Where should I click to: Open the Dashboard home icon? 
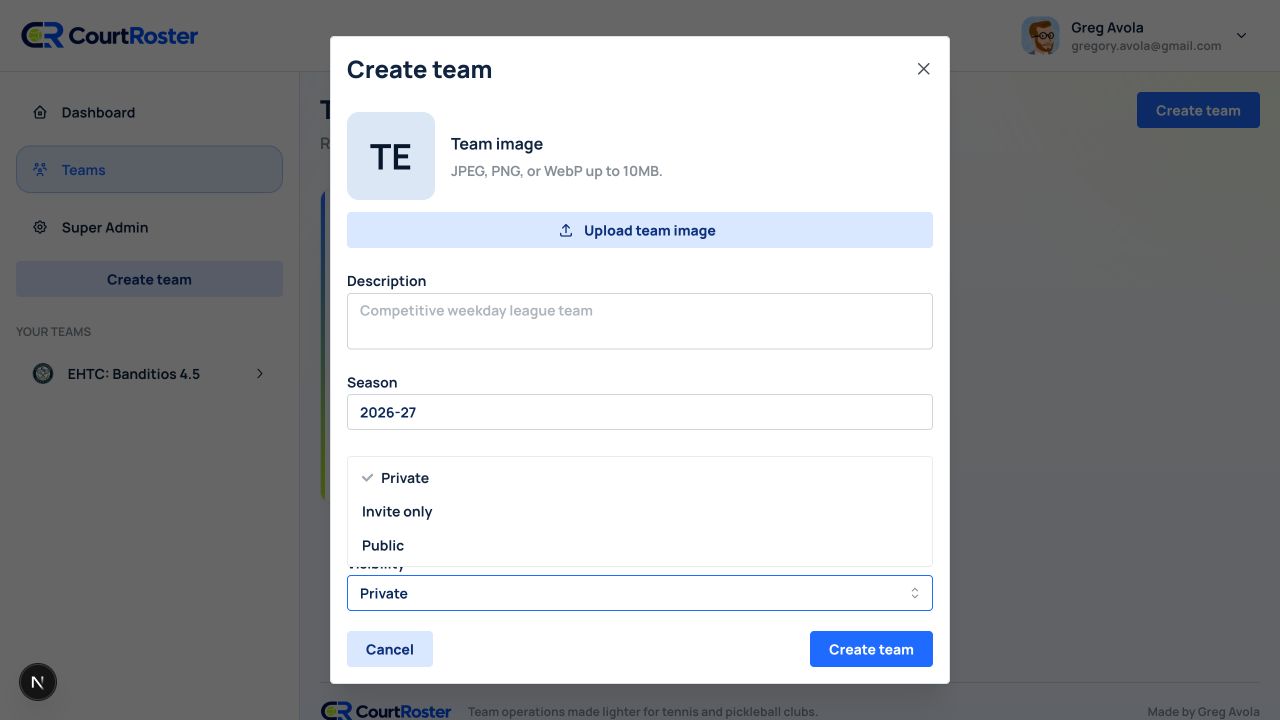click(40, 112)
